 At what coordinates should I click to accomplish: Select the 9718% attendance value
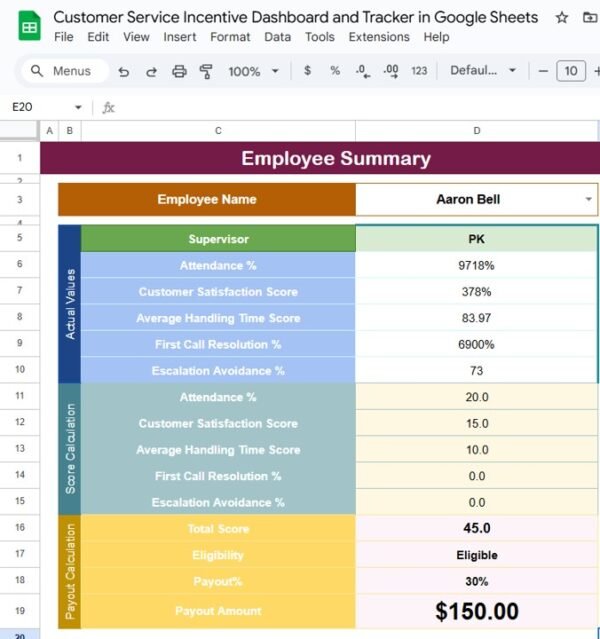pyautogui.click(x=476, y=265)
